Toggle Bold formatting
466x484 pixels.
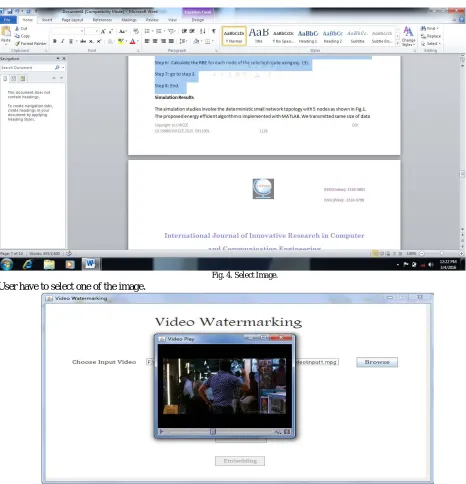click(x=55, y=41)
